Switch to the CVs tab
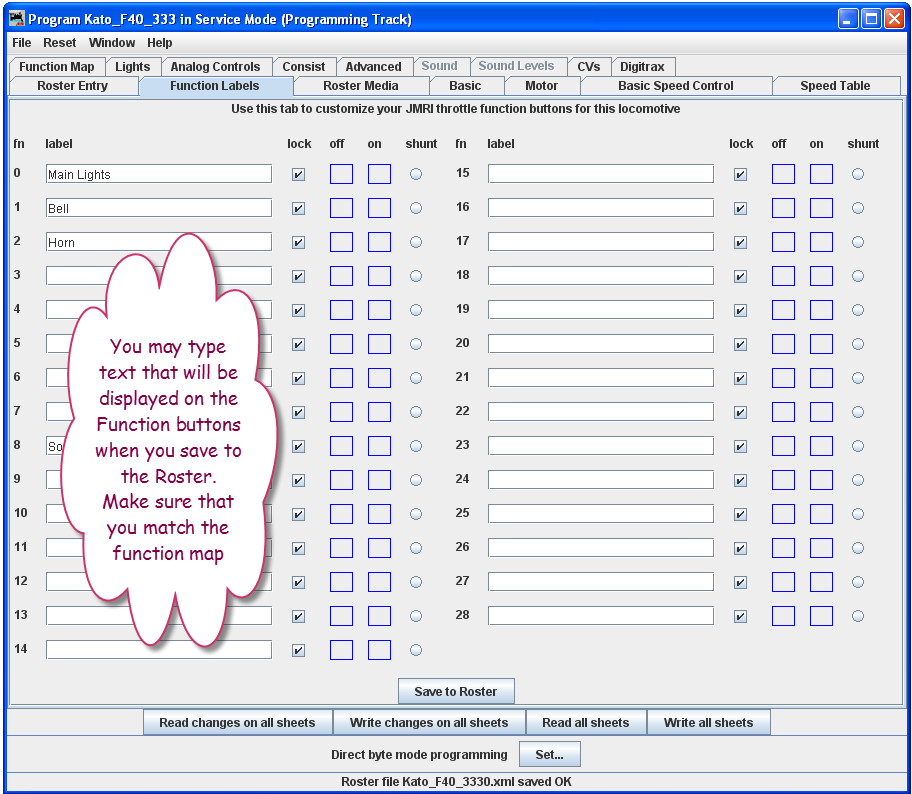Image resolution: width=912 pixels, height=794 pixels. (589, 66)
